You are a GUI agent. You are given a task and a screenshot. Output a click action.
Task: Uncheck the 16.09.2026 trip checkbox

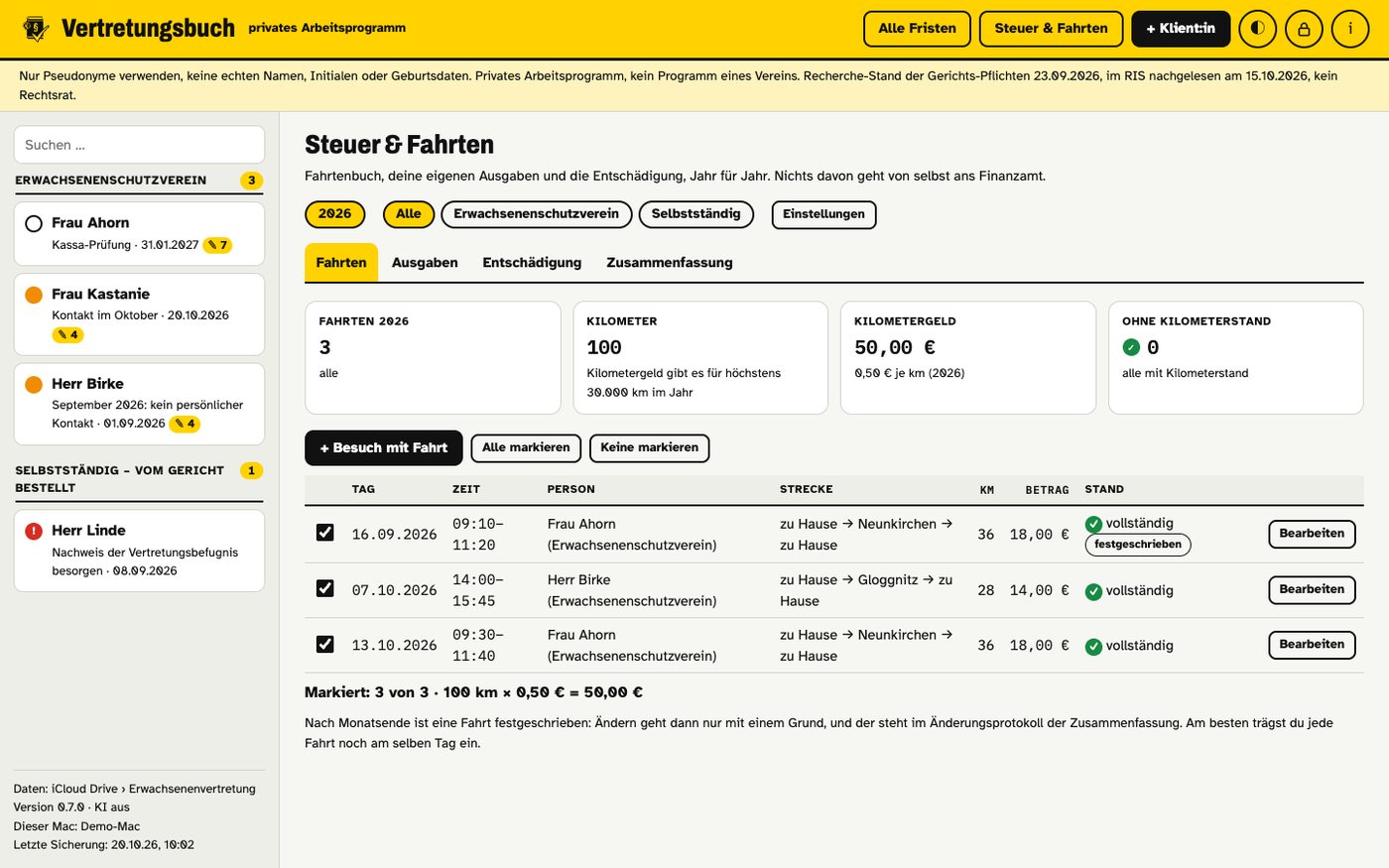coord(324,533)
